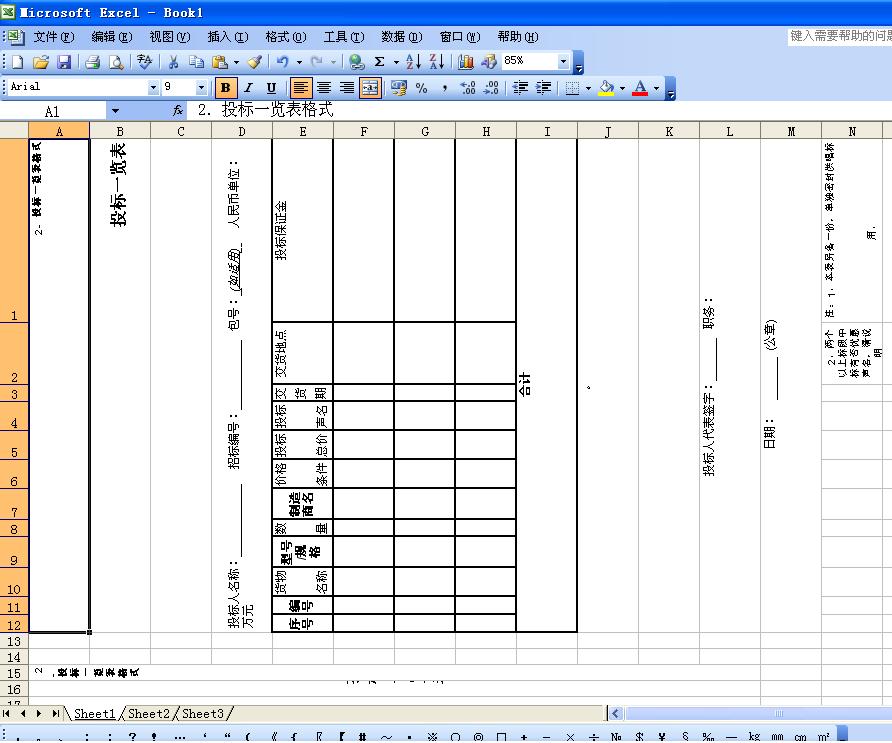Open the 编辑(E) menu
The height and width of the screenshot is (743, 892).
[112, 37]
